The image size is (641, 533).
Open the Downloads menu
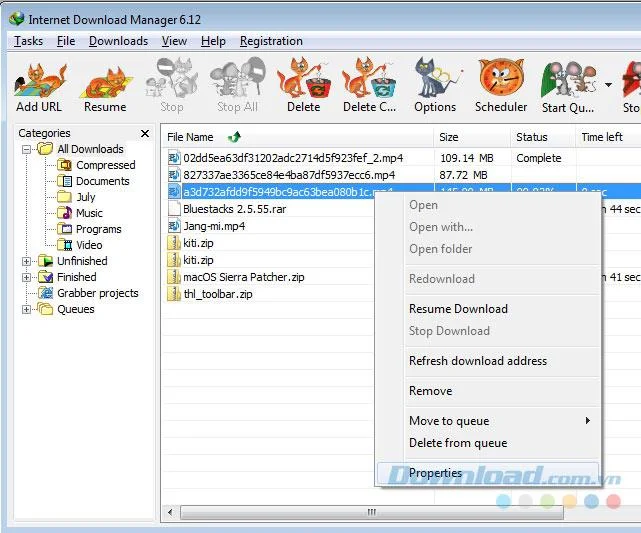119,41
